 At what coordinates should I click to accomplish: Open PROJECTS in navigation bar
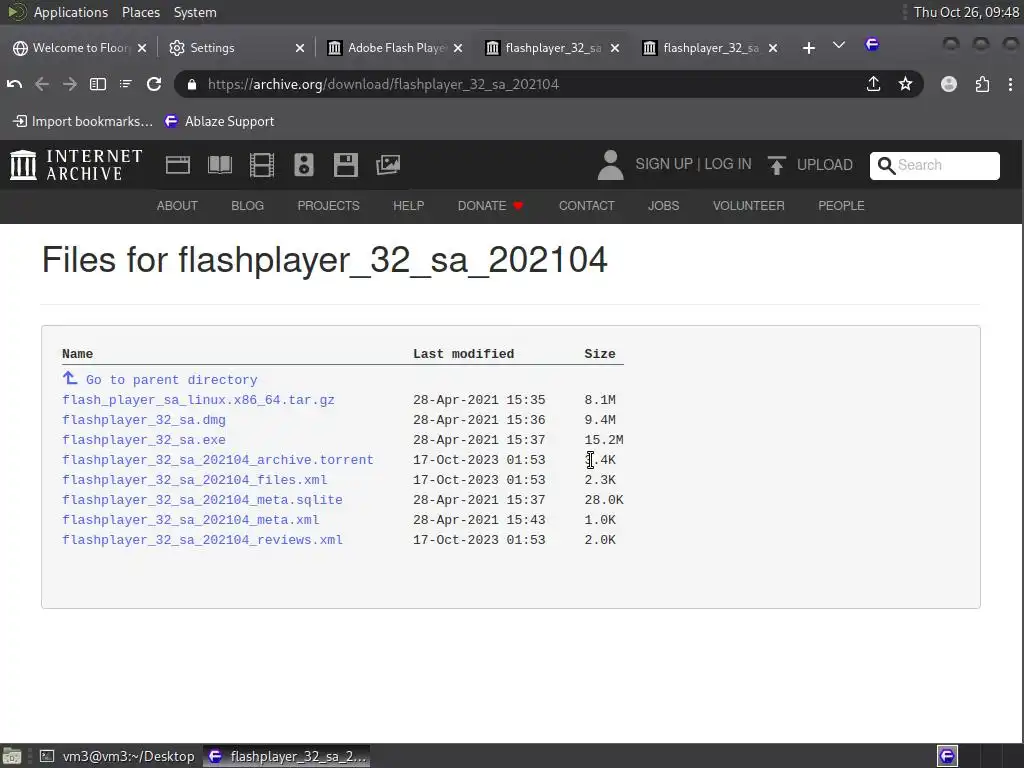click(328, 206)
